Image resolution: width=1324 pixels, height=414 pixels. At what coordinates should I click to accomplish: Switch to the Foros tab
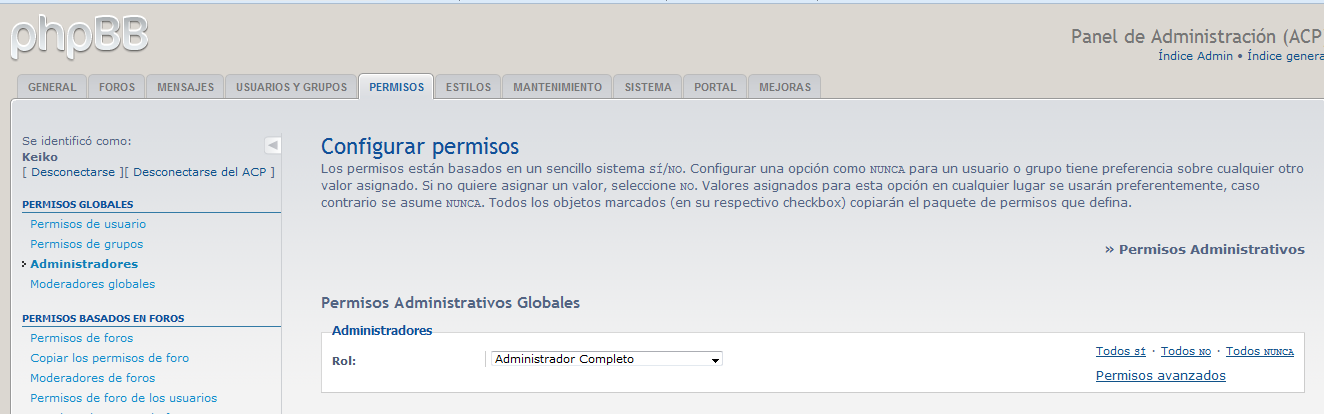[x=117, y=87]
